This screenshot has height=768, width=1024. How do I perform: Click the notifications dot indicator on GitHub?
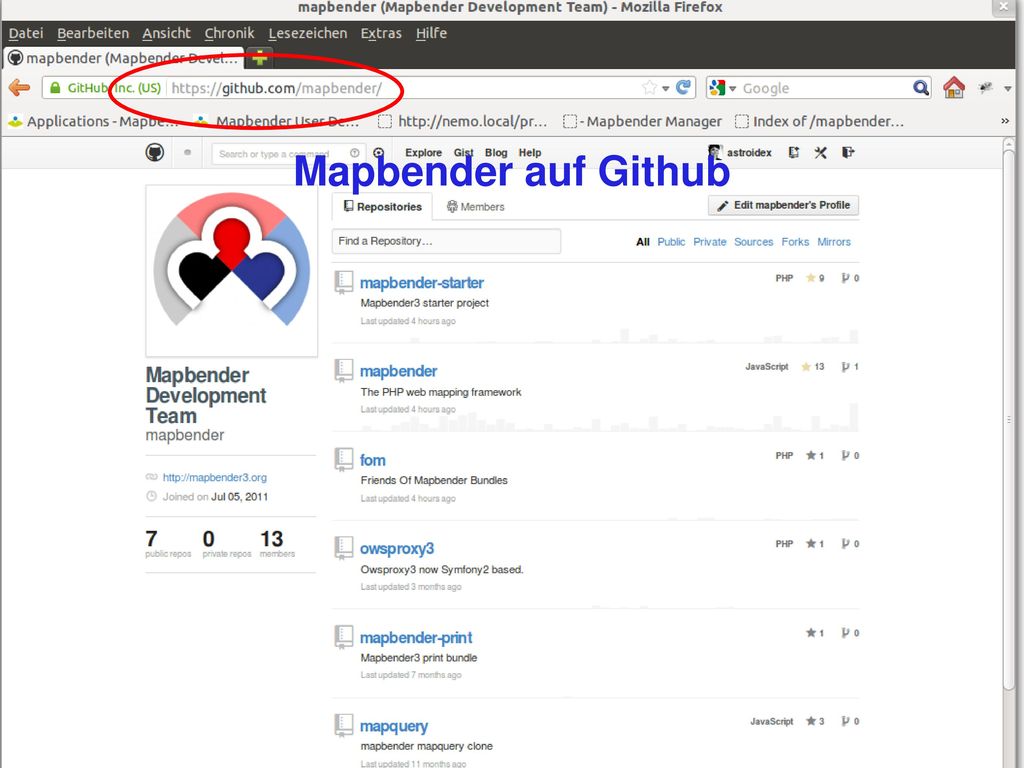click(x=187, y=153)
